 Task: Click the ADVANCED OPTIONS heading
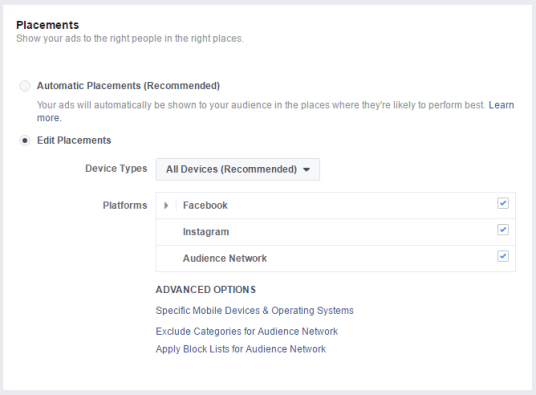205,290
